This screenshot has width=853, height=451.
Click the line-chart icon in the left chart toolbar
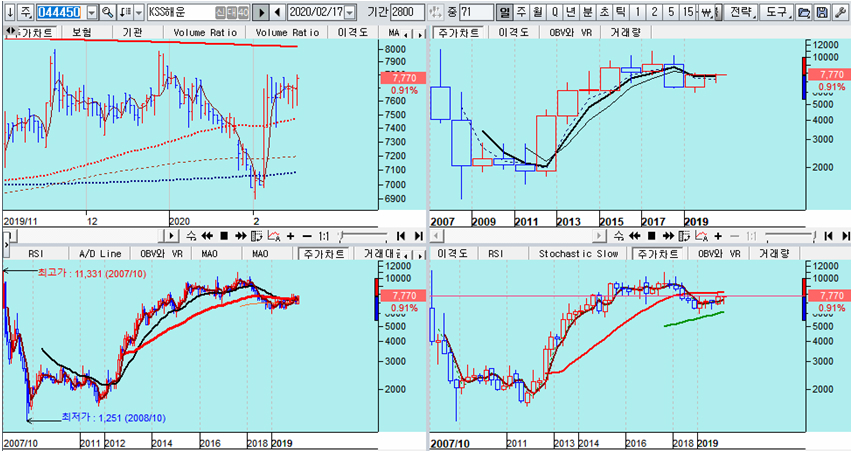tap(275, 236)
